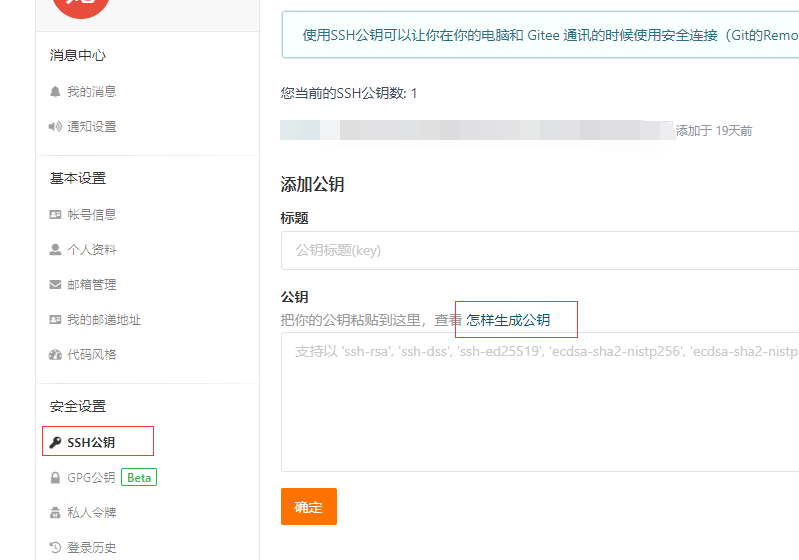
Task: Click the speaker icon for 通知设置
Action: [x=55, y=126]
